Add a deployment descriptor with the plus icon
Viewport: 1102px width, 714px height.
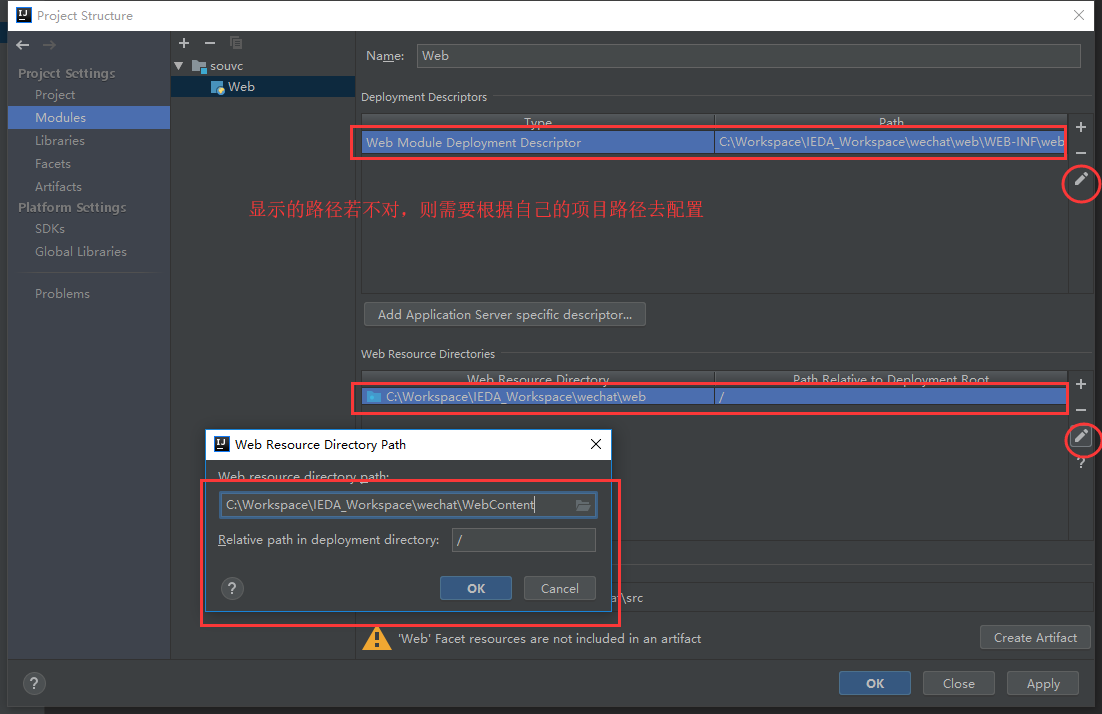pyautogui.click(x=1081, y=127)
